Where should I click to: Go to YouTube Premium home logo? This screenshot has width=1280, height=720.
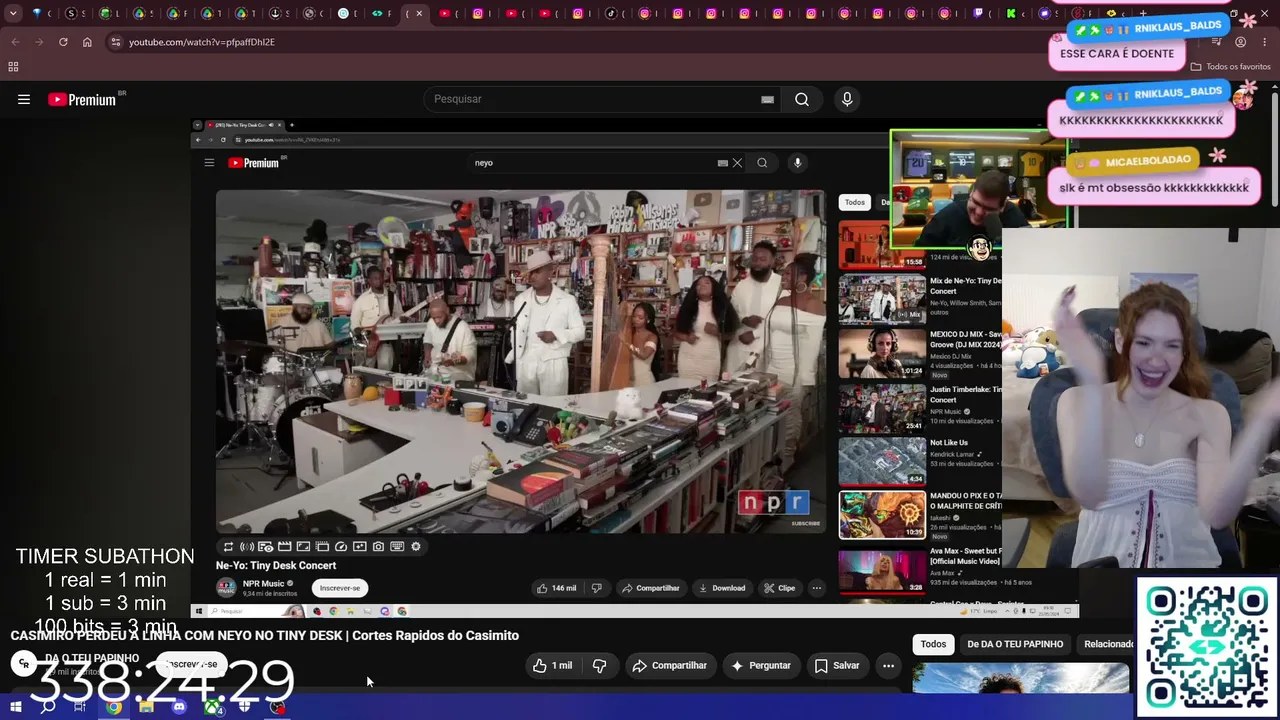pos(81,99)
